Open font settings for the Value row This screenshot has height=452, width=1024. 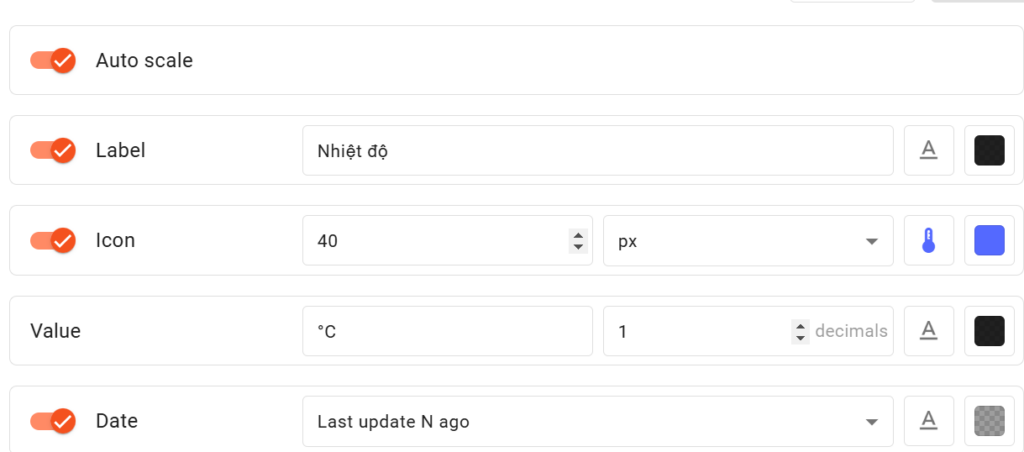pyautogui.click(x=928, y=330)
